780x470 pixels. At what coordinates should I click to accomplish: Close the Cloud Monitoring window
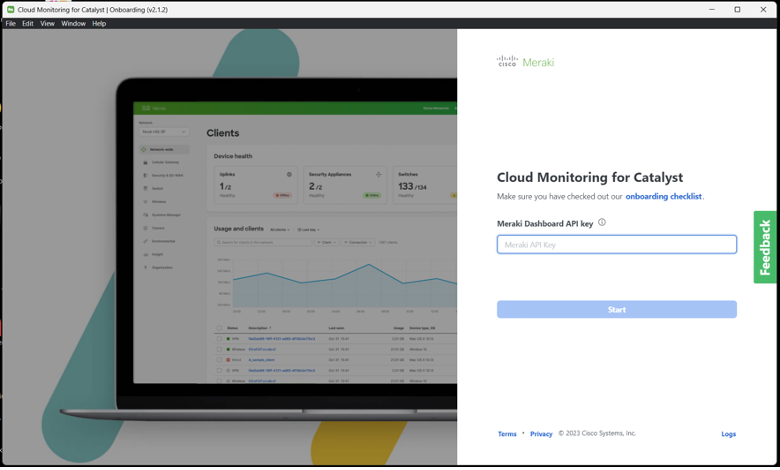click(x=763, y=9)
